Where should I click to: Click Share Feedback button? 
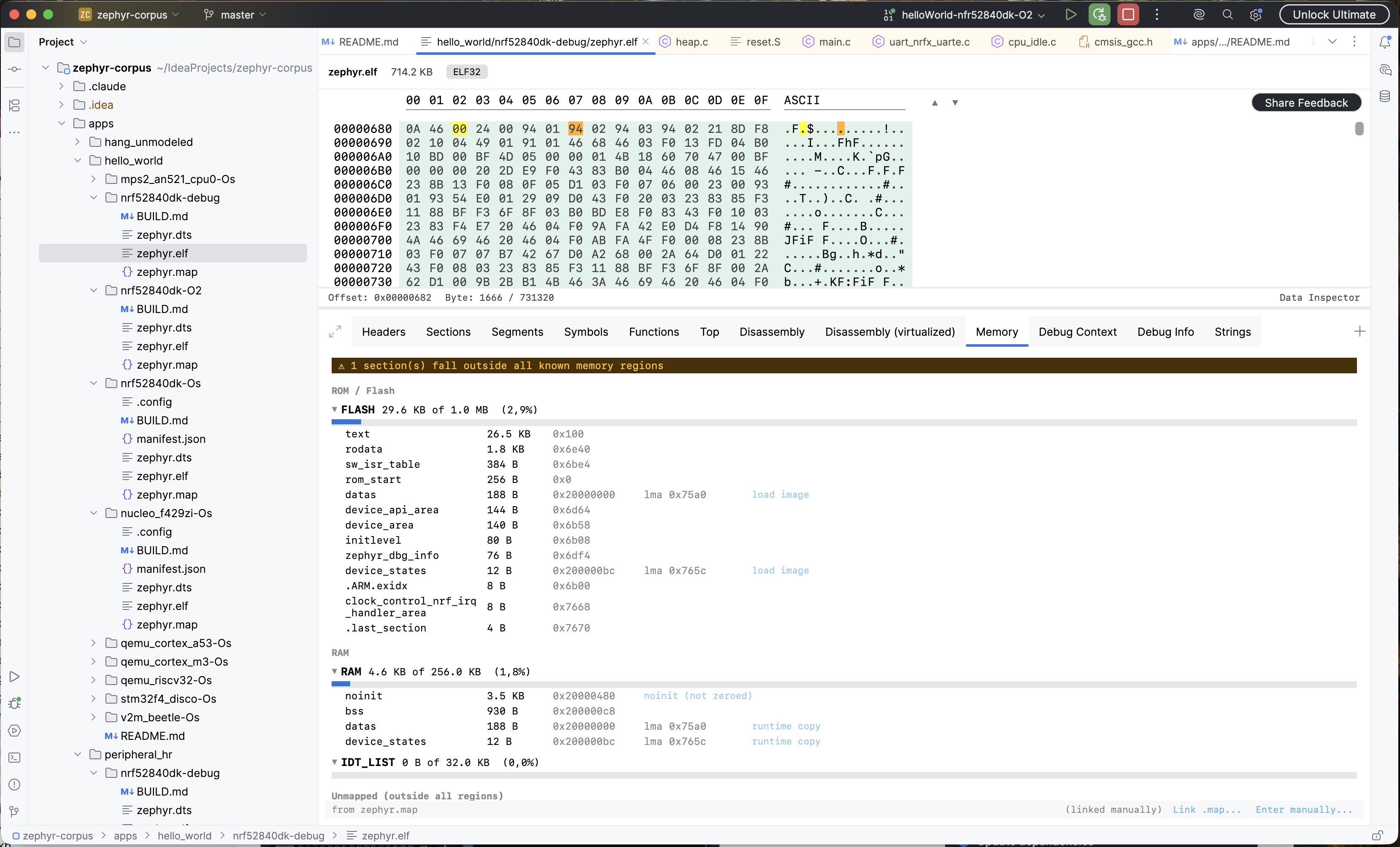click(1305, 103)
